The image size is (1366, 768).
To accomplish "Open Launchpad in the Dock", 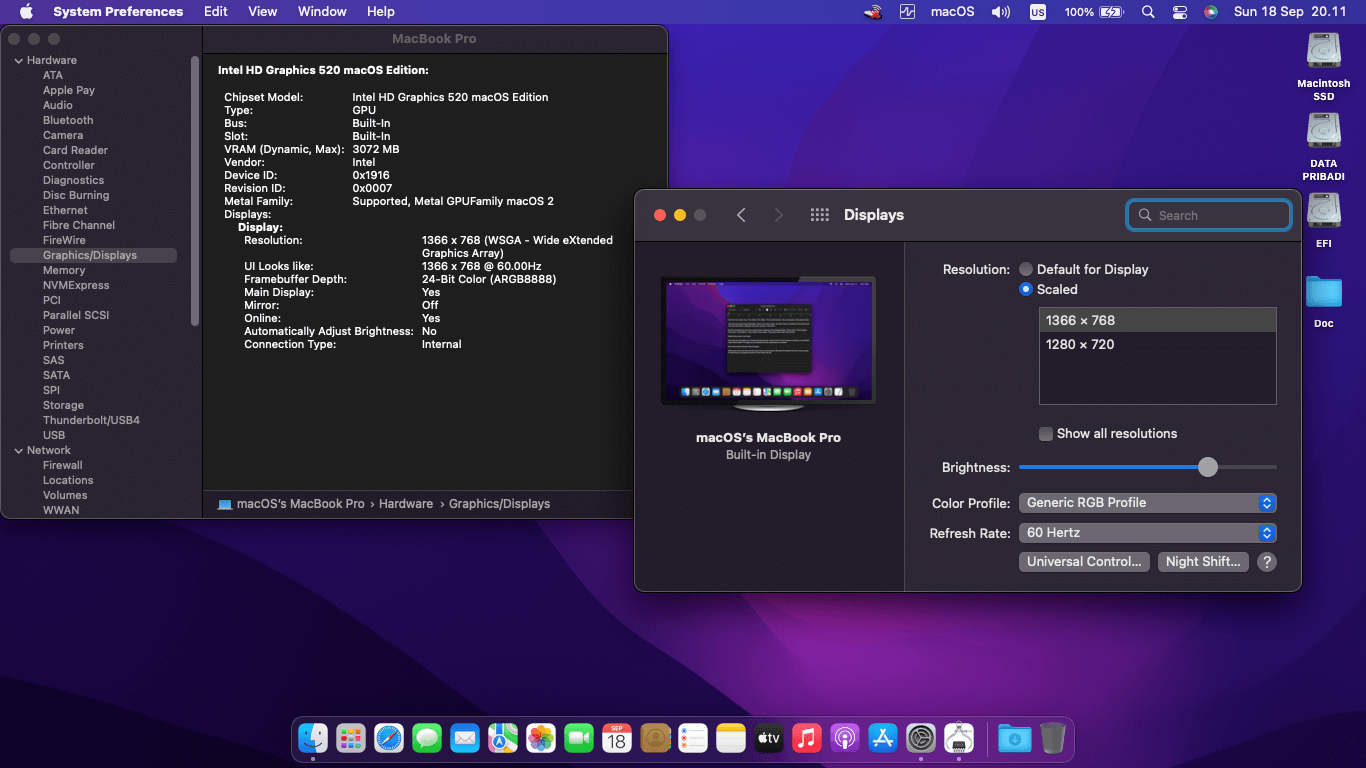I will 351,739.
